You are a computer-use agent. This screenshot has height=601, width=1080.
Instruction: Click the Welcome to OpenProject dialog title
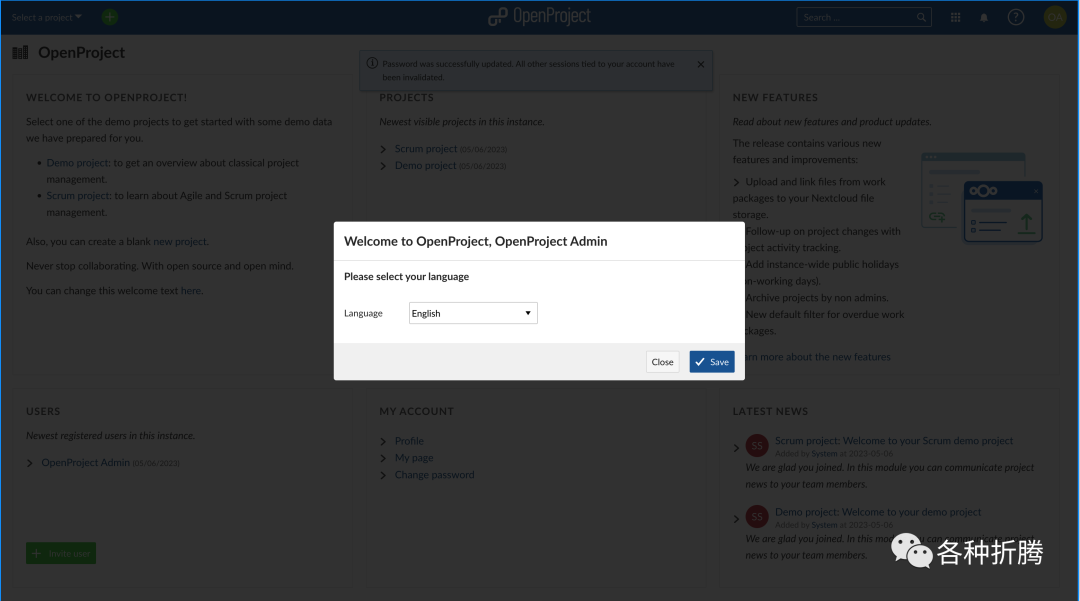click(x=476, y=242)
